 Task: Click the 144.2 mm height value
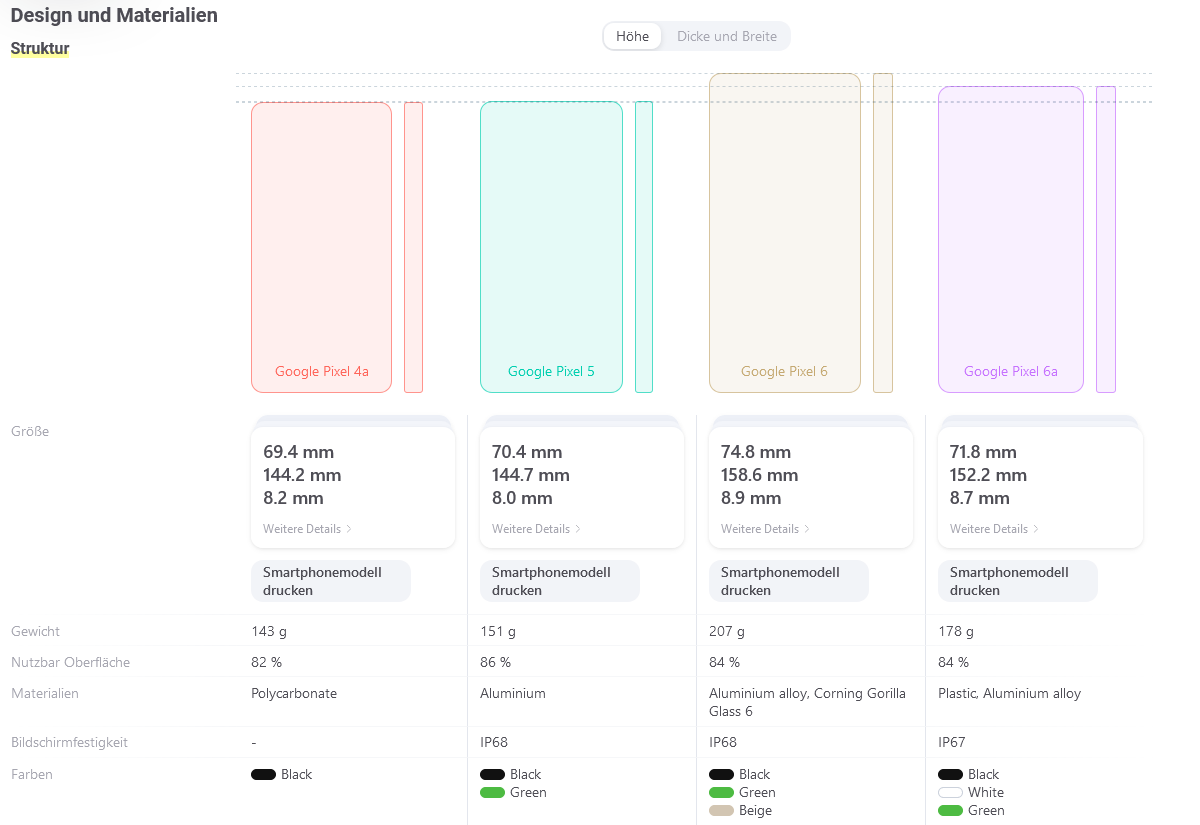tap(302, 475)
